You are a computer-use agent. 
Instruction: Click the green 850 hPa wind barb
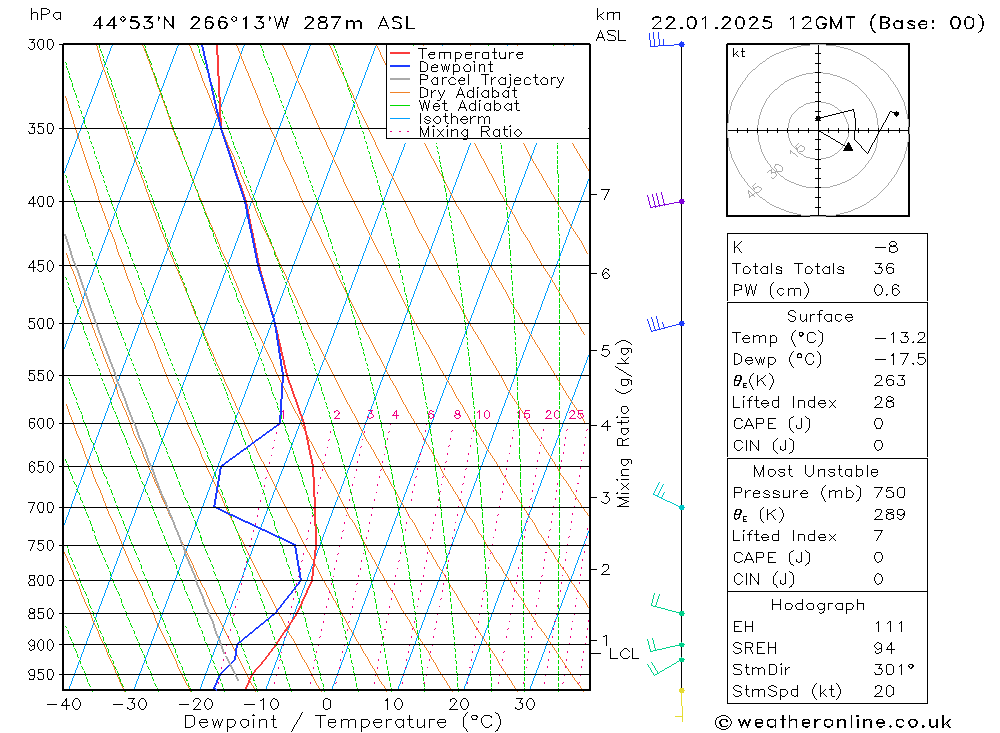(x=668, y=605)
